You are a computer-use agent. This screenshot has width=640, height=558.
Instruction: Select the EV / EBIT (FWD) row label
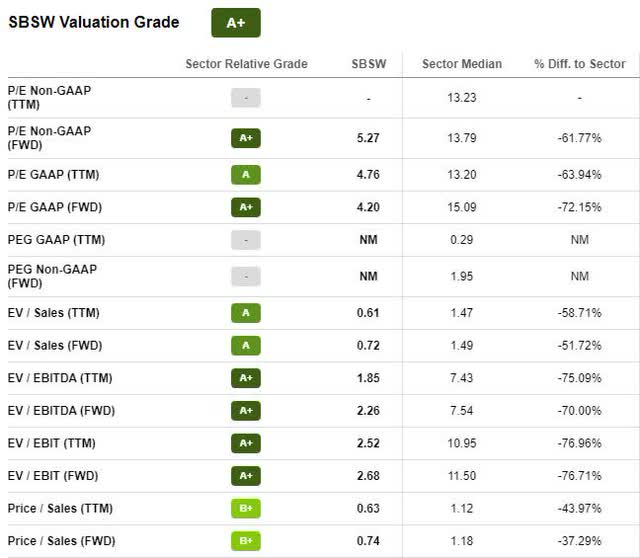tap(53, 476)
